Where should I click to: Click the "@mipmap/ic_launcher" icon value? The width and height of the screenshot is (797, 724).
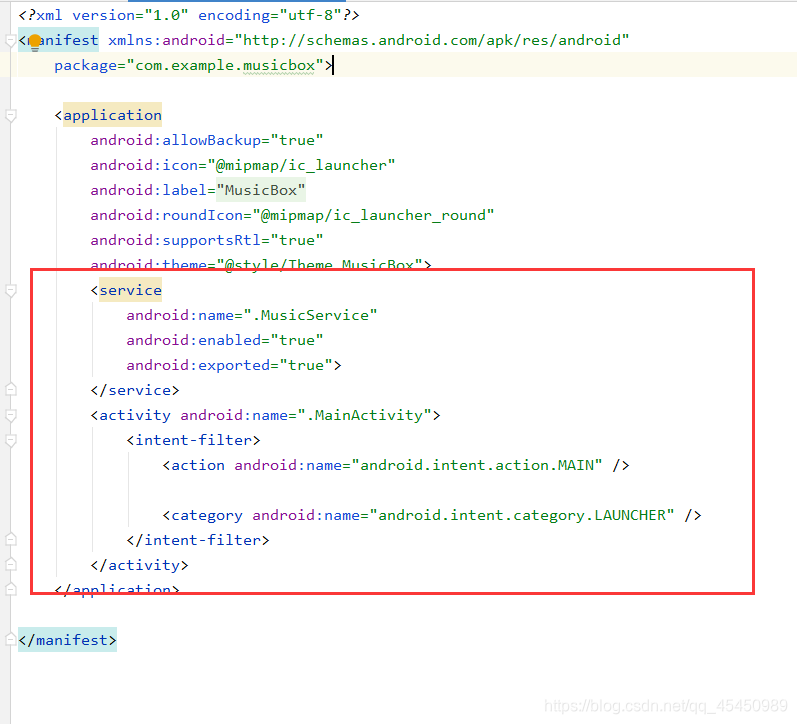click(x=301, y=165)
